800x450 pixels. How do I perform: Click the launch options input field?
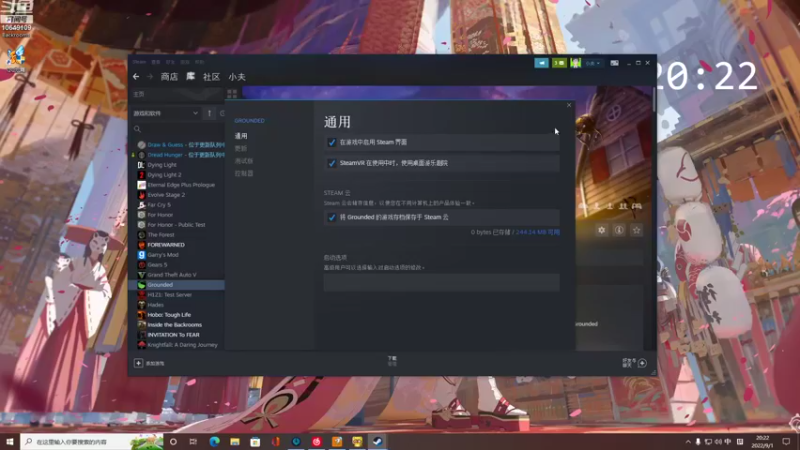(441, 282)
